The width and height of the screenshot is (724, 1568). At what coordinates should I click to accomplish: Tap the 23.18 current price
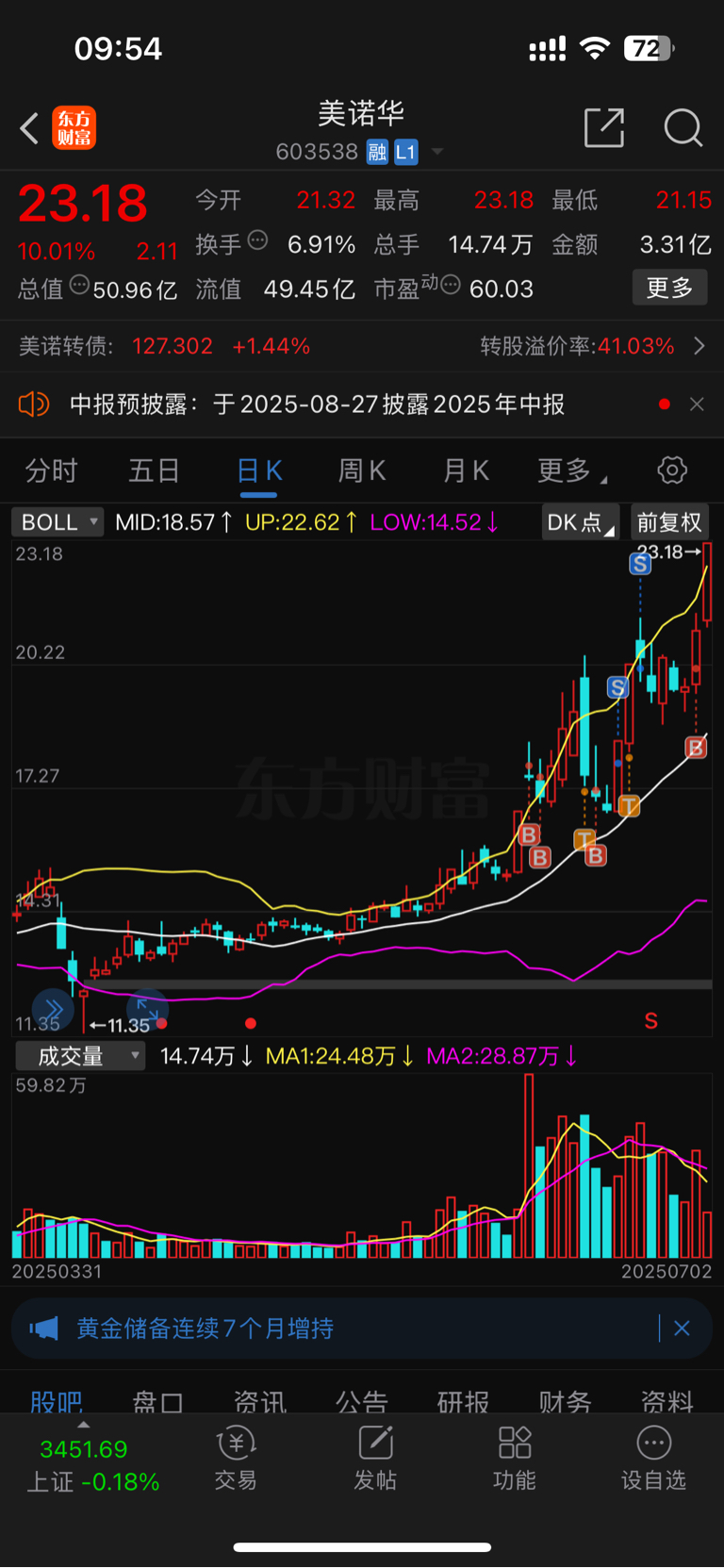pos(83,204)
